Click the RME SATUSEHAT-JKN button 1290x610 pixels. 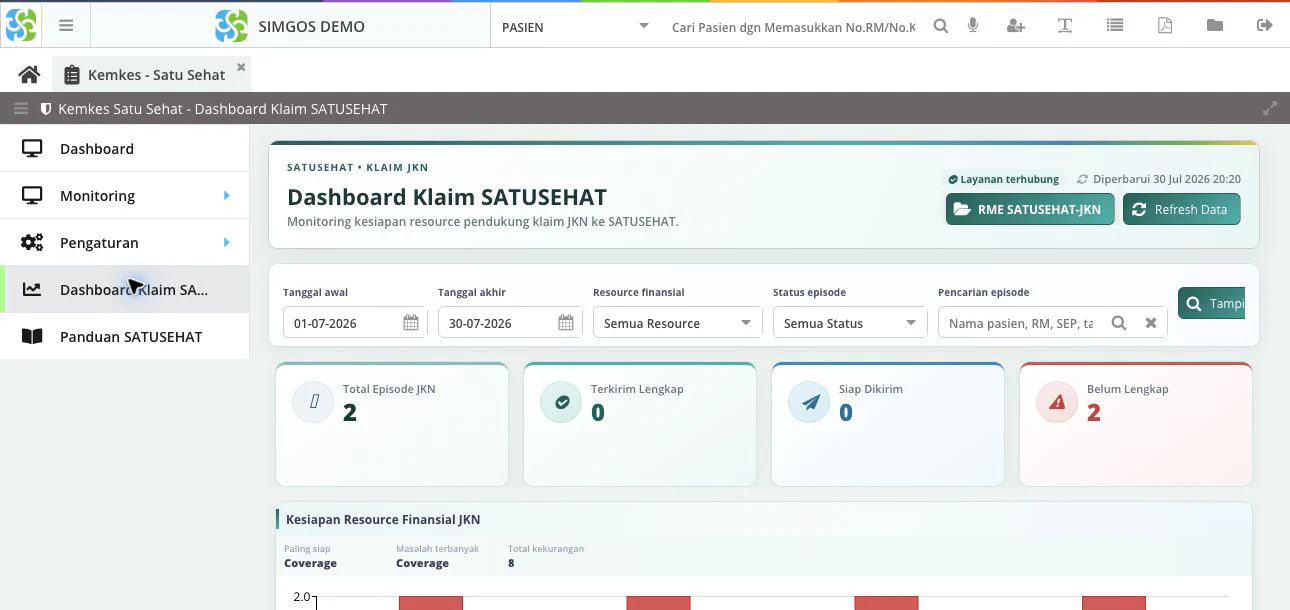point(1030,210)
